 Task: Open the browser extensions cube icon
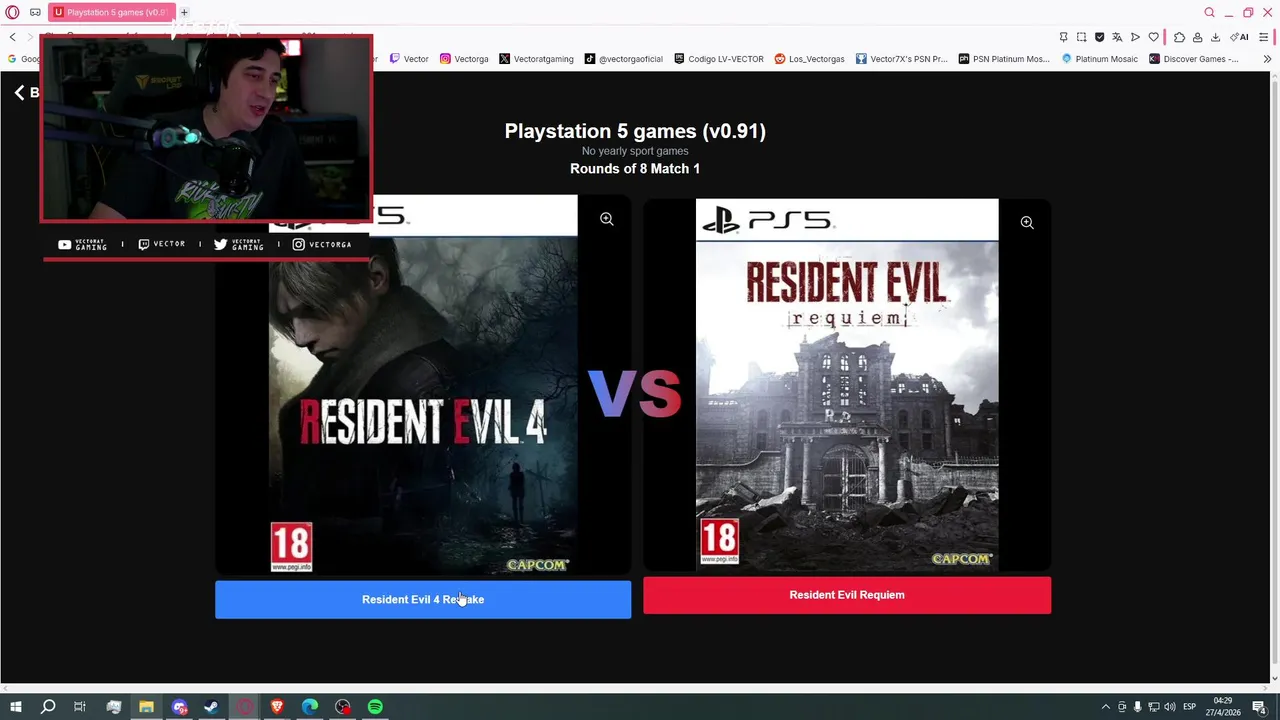point(1179,37)
